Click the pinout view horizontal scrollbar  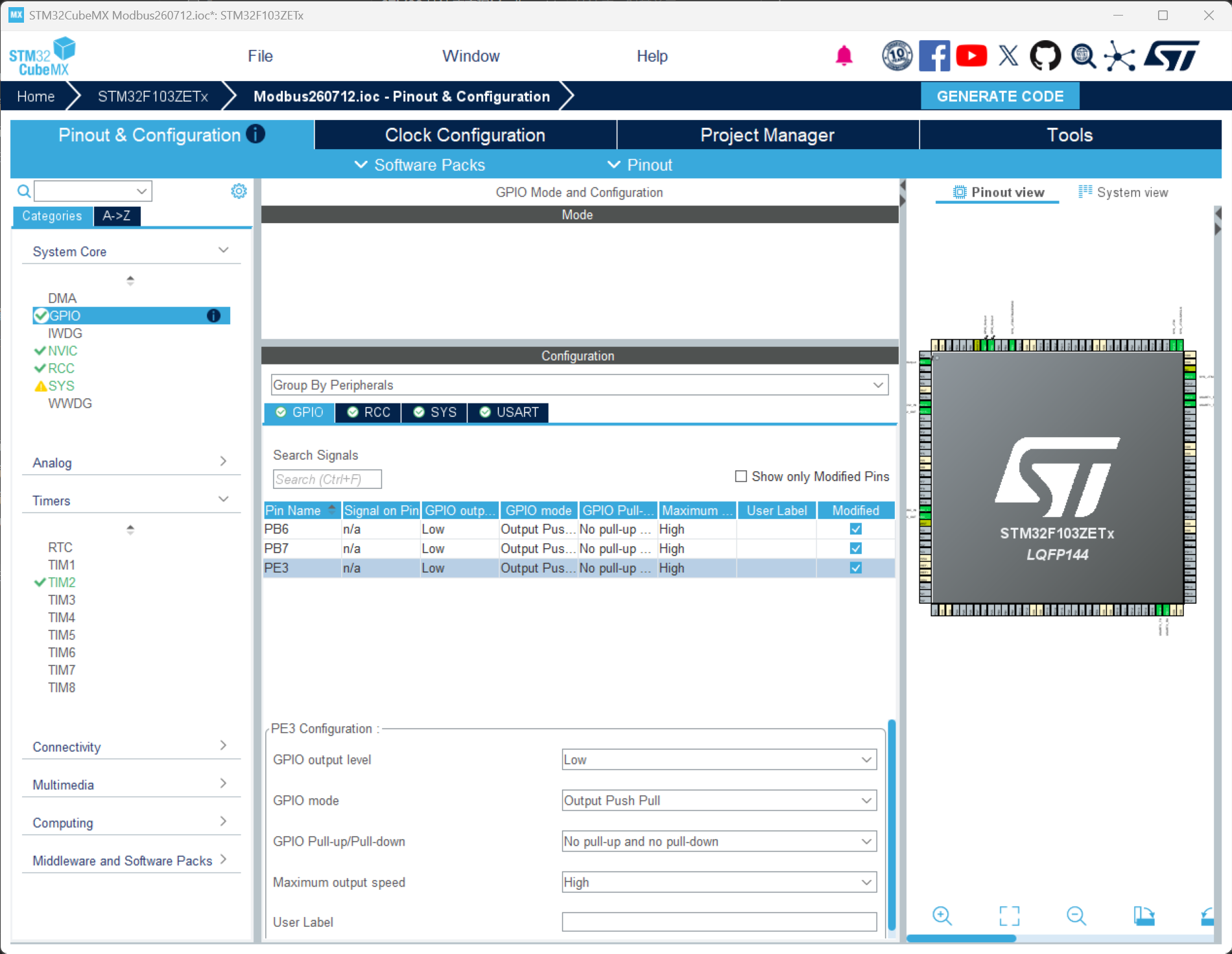pyautogui.click(x=961, y=938)
